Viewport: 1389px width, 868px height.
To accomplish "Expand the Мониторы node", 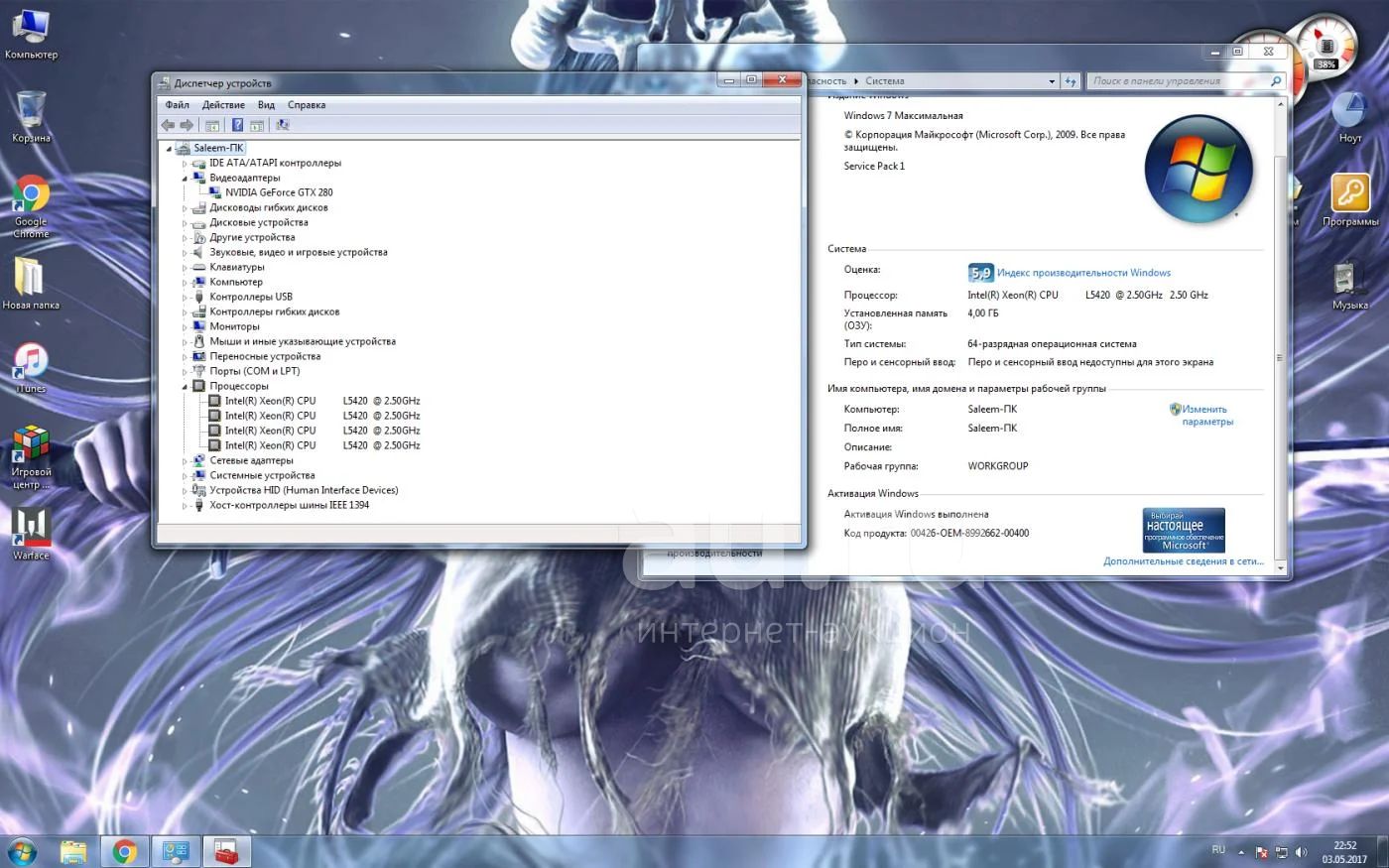I will tap(185, 327).
